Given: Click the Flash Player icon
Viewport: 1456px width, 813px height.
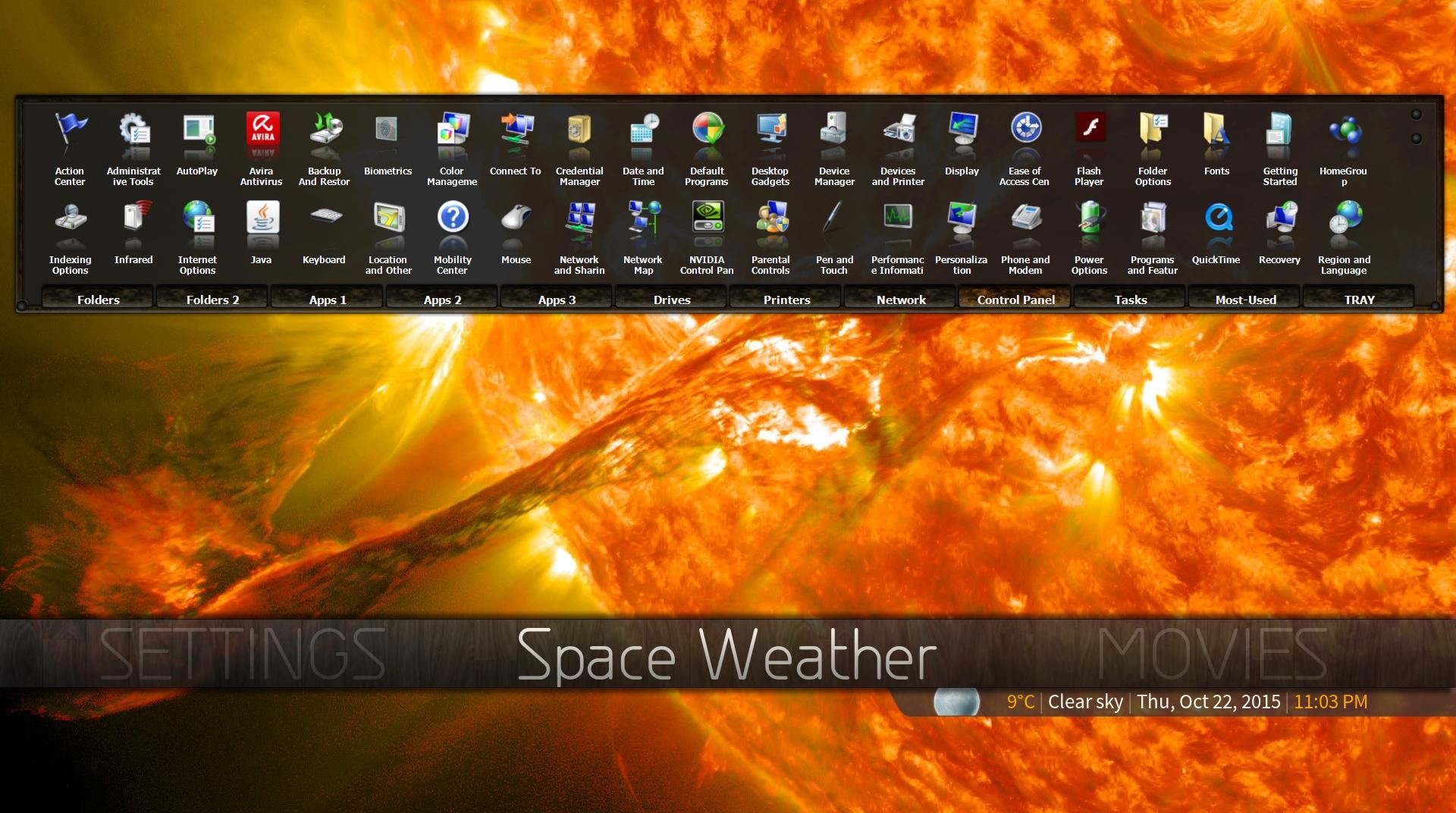Looking at the screenshot, I should pyautogui.click(x=1089, y=130).
